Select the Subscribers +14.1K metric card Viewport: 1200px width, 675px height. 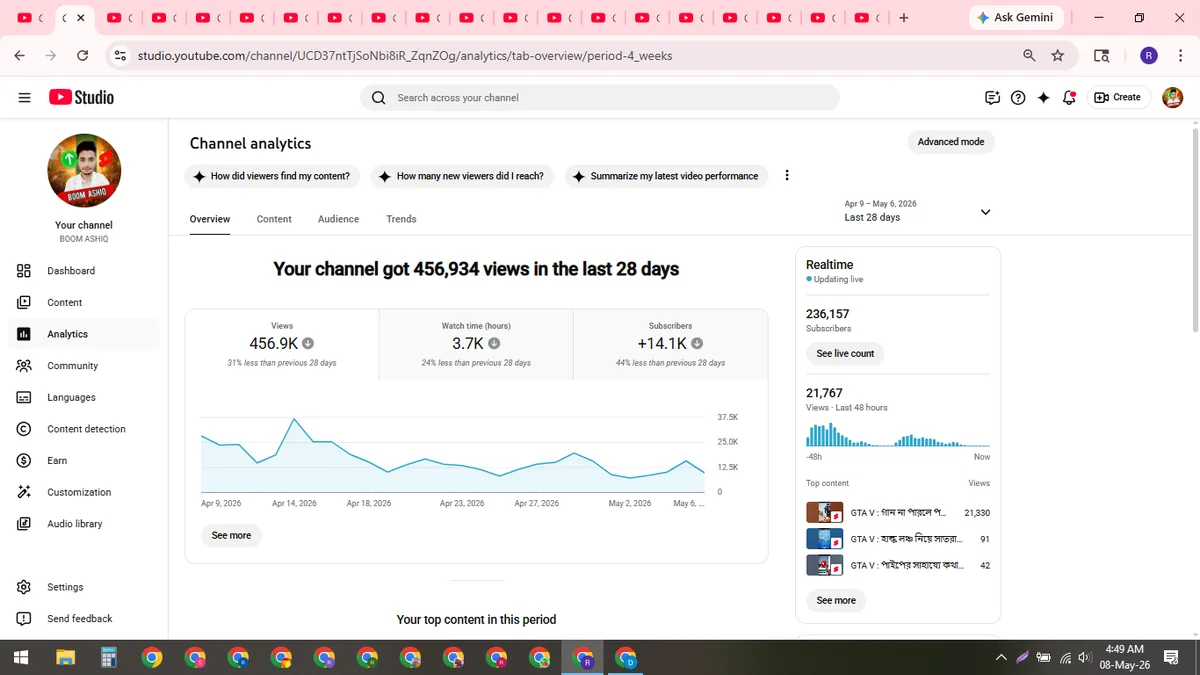tap(670, 345)
